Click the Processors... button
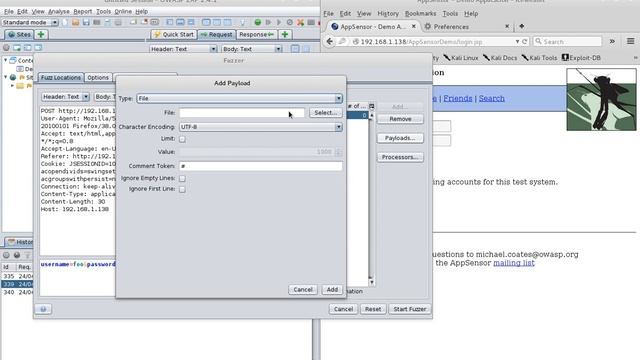 [400, 157]
